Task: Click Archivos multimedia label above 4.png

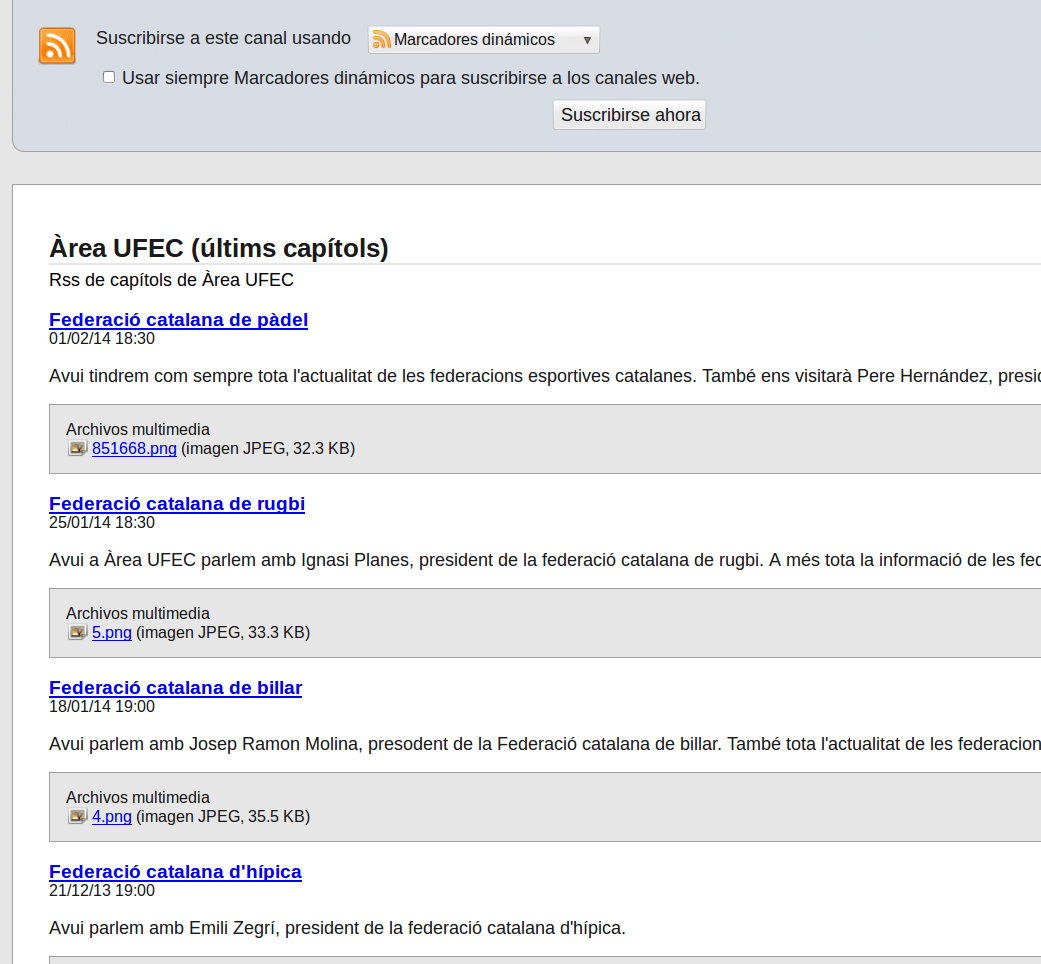Action: 138,797
